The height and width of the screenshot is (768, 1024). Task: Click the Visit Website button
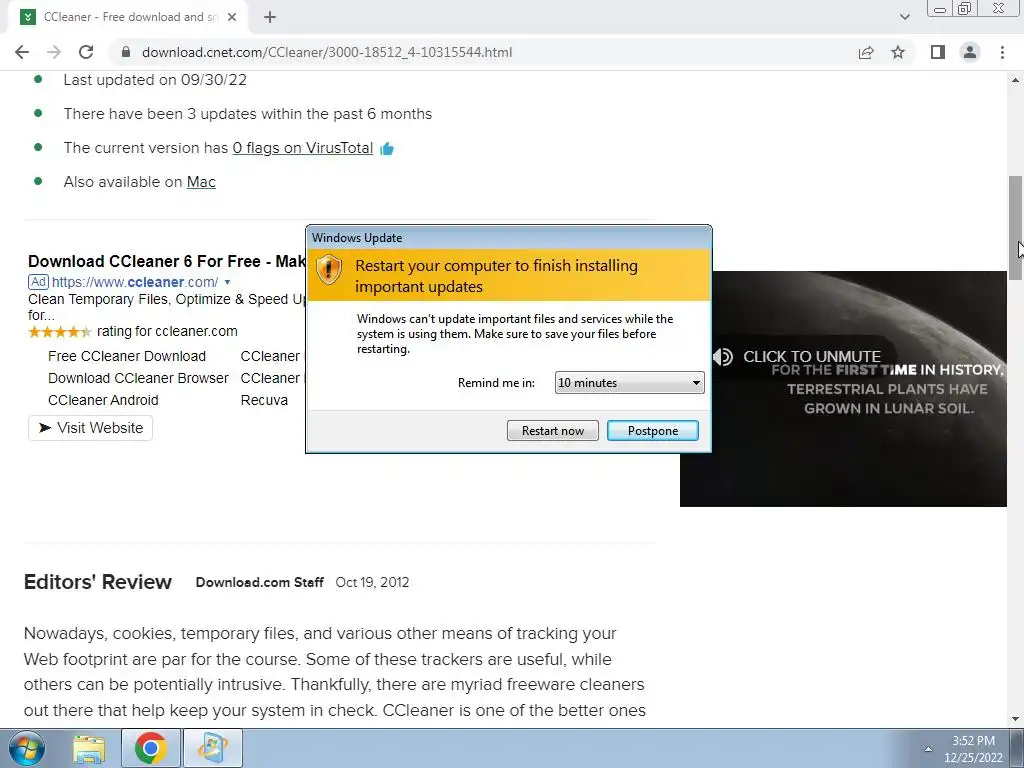(x=90, y=428)
